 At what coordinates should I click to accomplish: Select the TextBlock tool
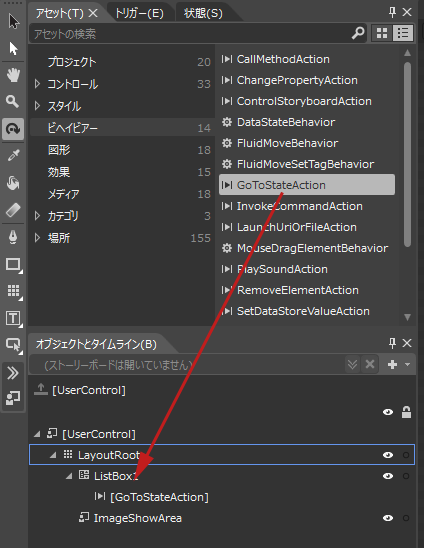13,318
